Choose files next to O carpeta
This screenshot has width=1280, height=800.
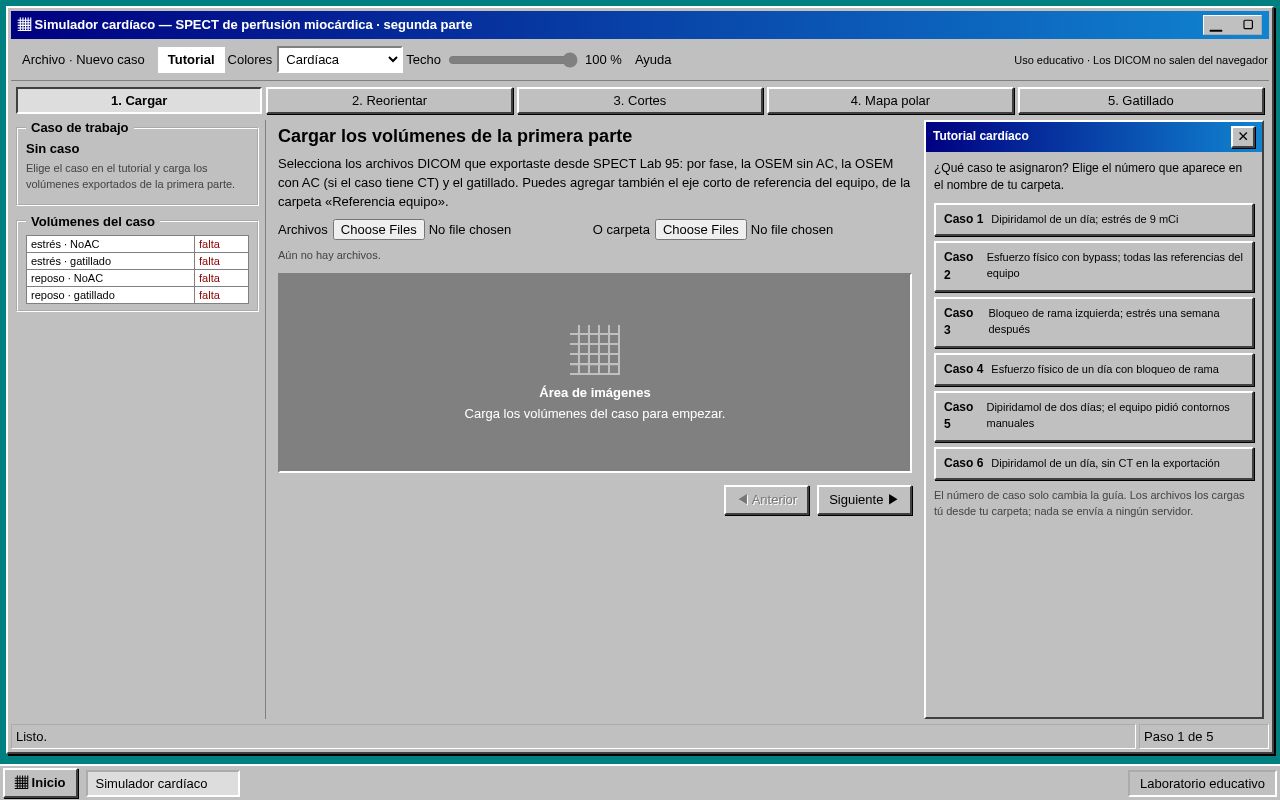tap(701, 230)
